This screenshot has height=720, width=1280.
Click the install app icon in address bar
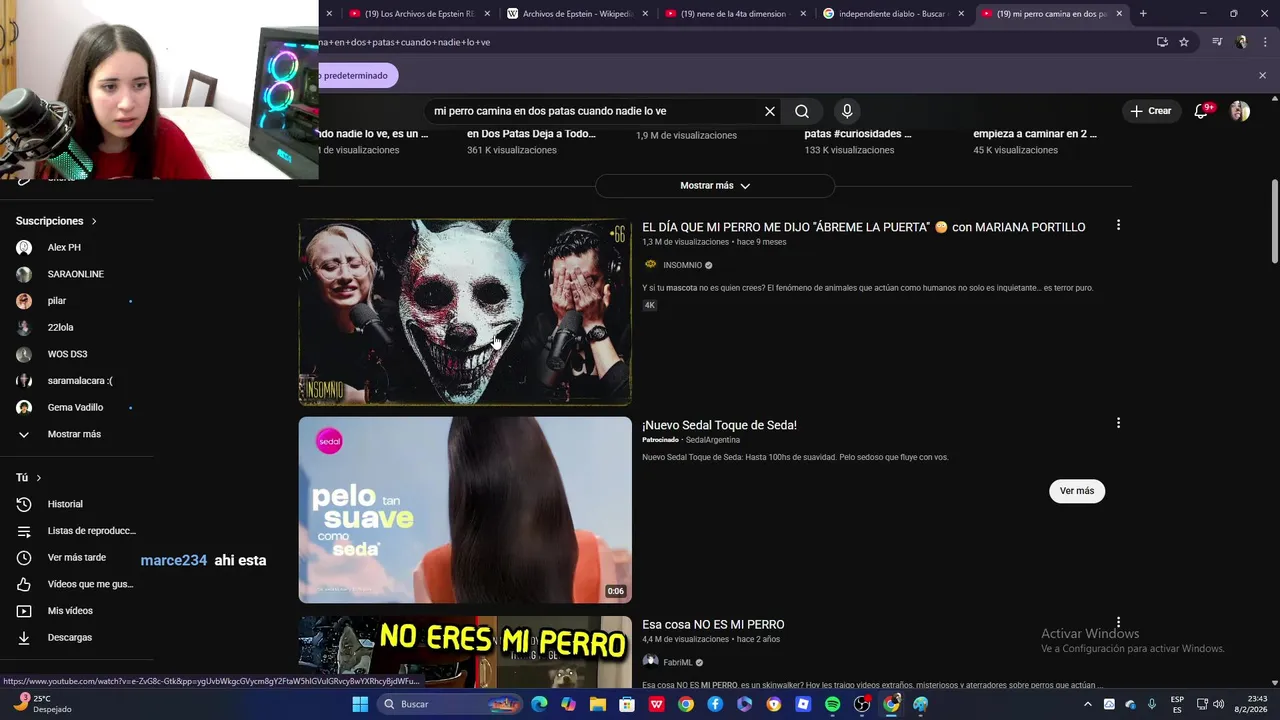(1162, 42)
